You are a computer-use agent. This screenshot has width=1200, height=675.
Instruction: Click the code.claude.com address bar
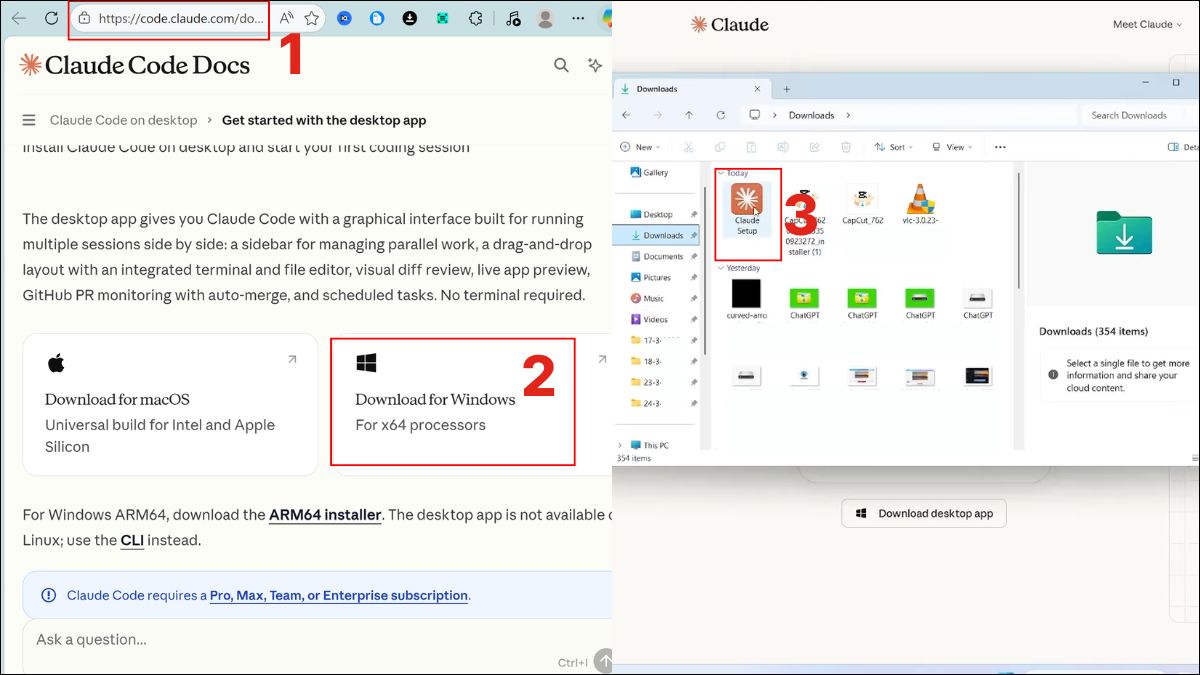click(x=169, y=18)
